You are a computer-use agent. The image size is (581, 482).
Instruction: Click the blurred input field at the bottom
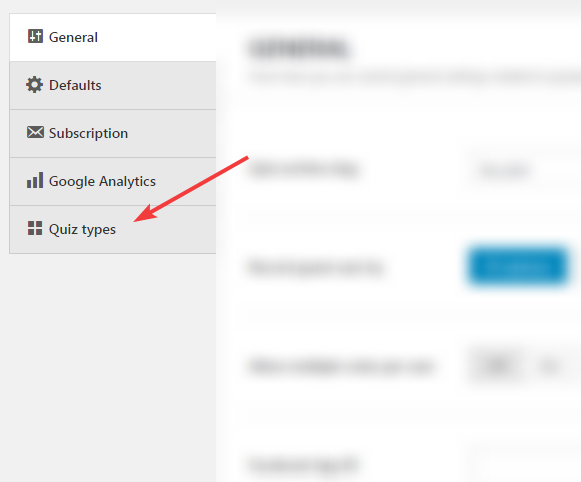pos(522,465)
